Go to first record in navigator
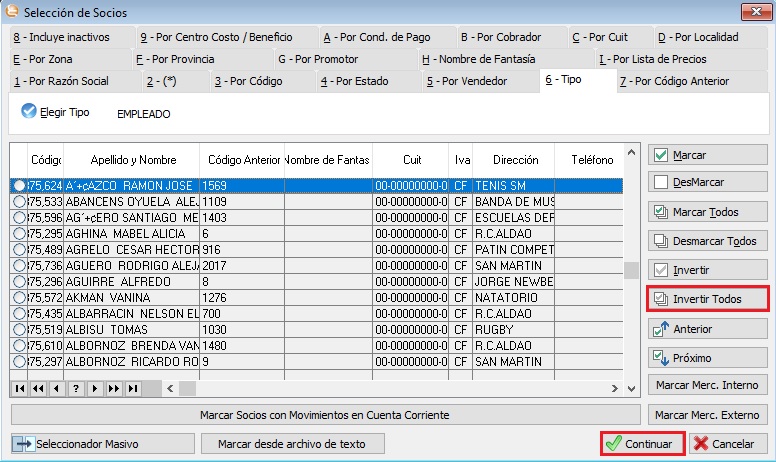The width and height of the screenshot is (776, 462). (x=20, y=388)
